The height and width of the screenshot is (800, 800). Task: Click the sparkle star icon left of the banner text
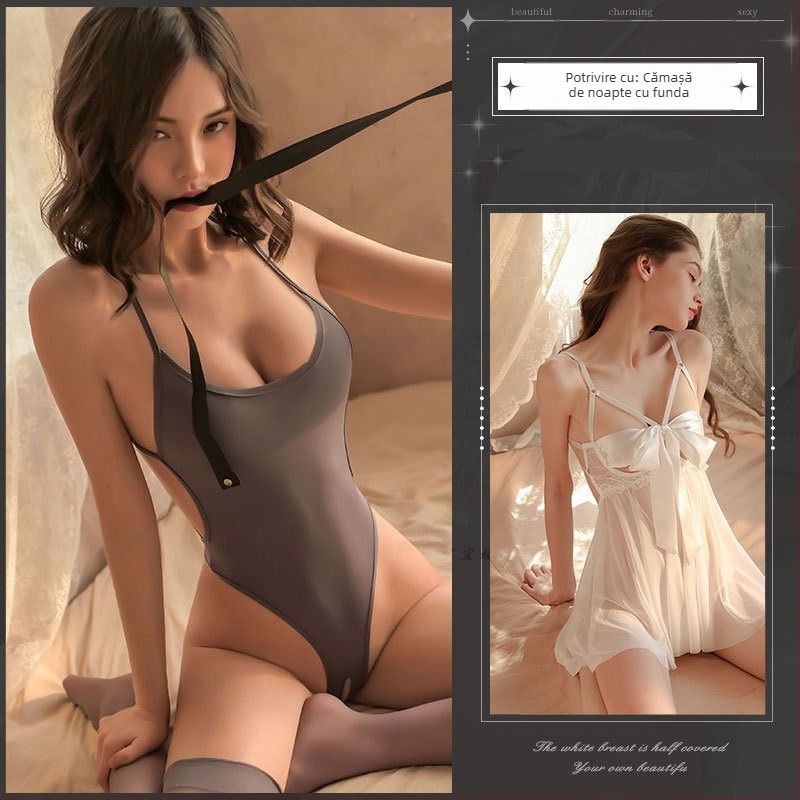click(511, 84)
